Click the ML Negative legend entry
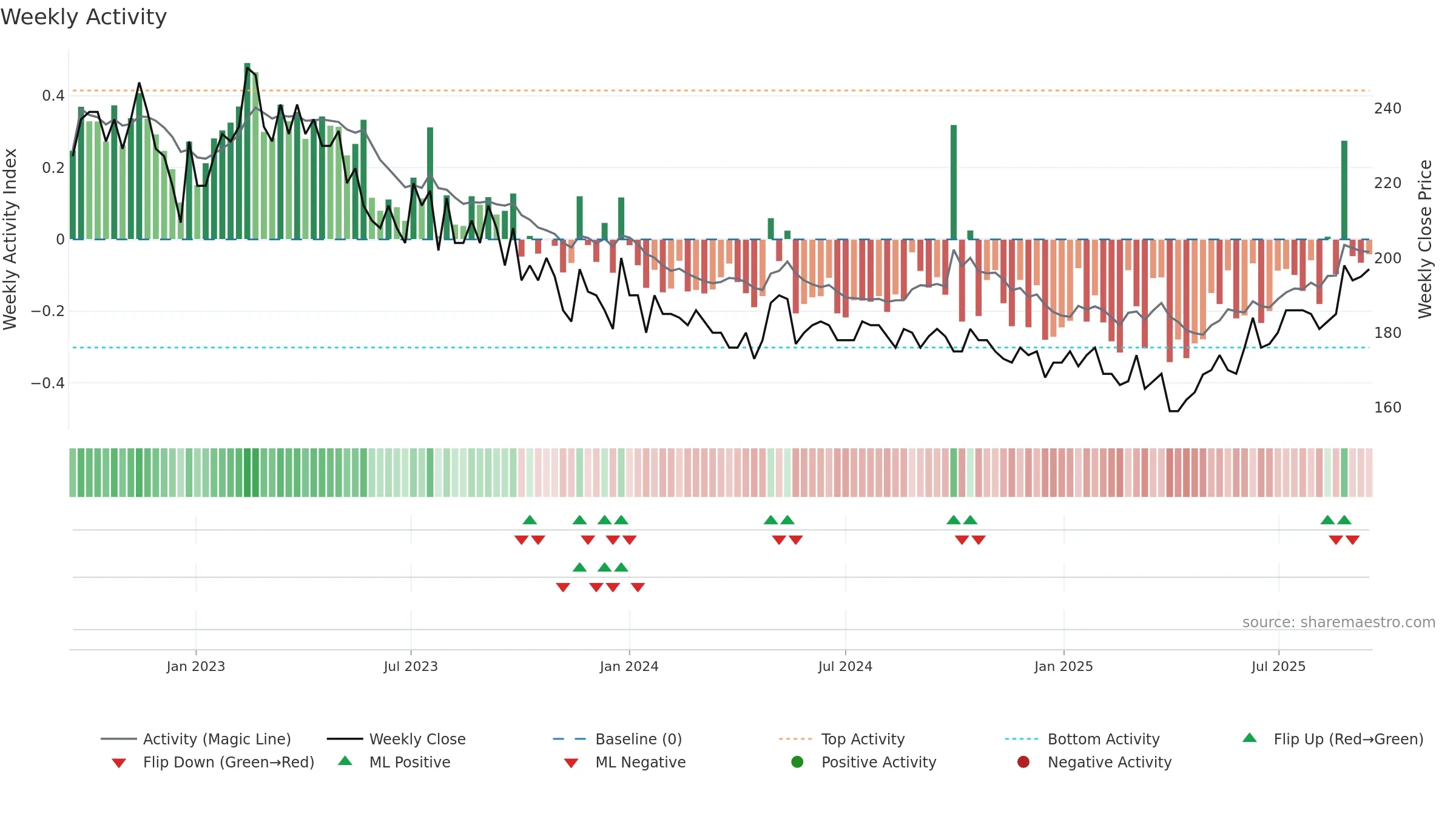Screen dimensions: 1456x819 click(x=625, y=762)
